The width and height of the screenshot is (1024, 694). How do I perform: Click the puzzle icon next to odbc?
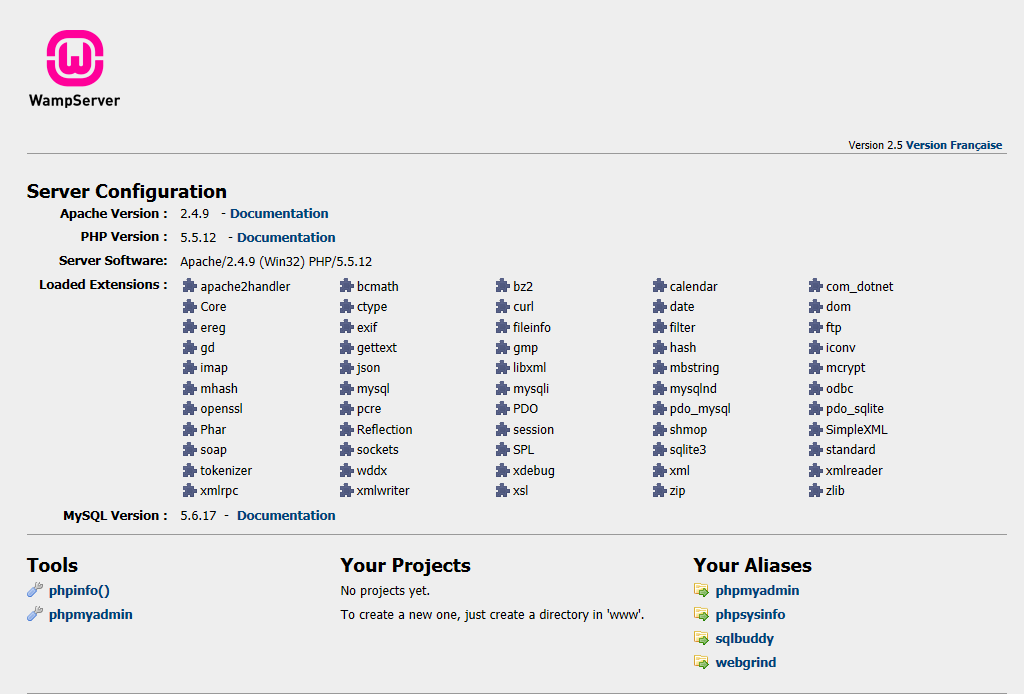click(x=815, y=388)
